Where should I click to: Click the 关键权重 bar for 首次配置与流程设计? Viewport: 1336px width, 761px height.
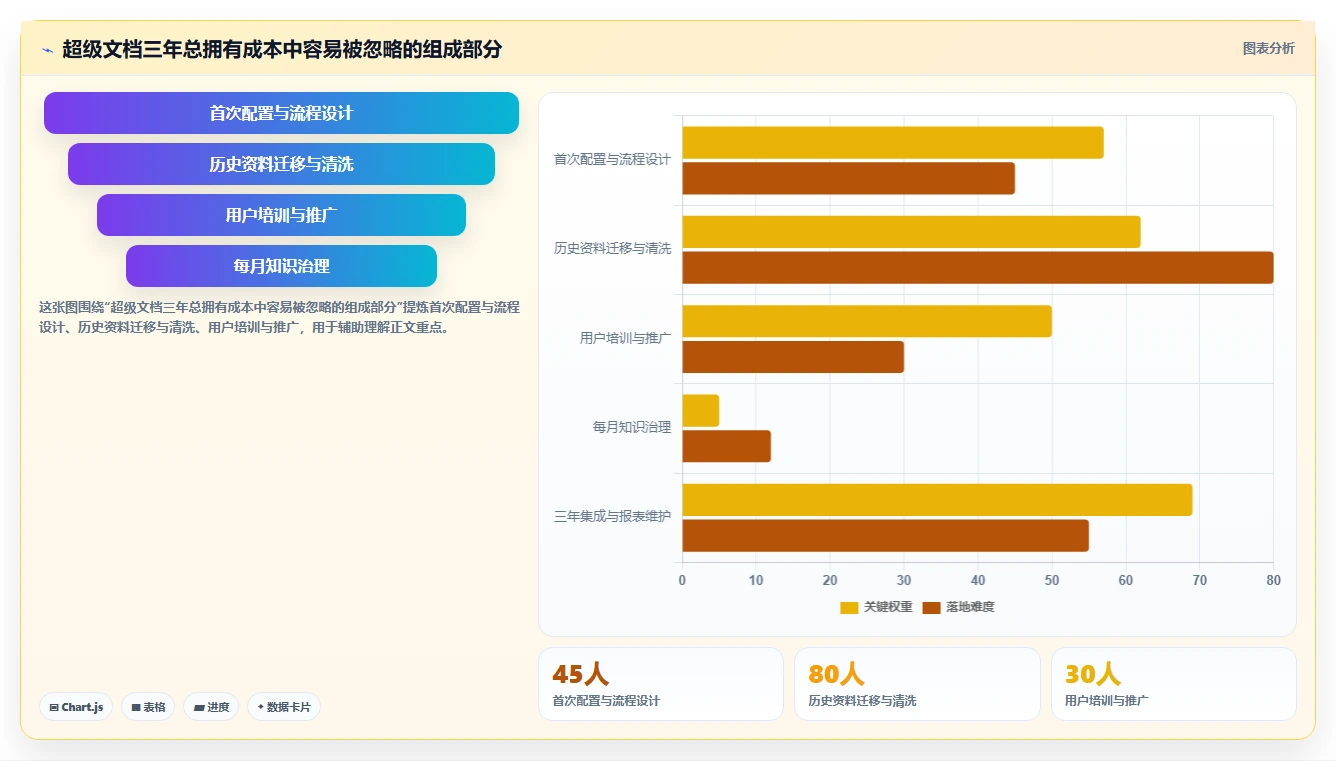point(893,142)
